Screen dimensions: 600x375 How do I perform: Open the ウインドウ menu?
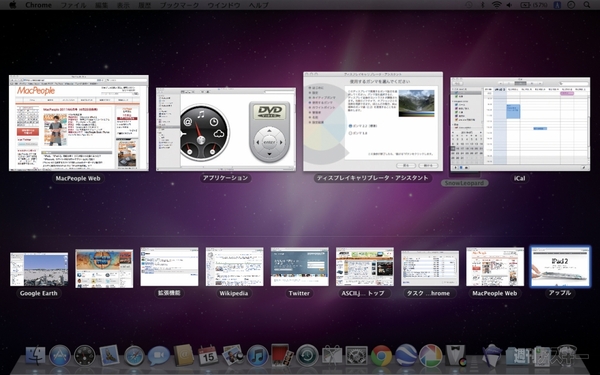tap(224, 5)
